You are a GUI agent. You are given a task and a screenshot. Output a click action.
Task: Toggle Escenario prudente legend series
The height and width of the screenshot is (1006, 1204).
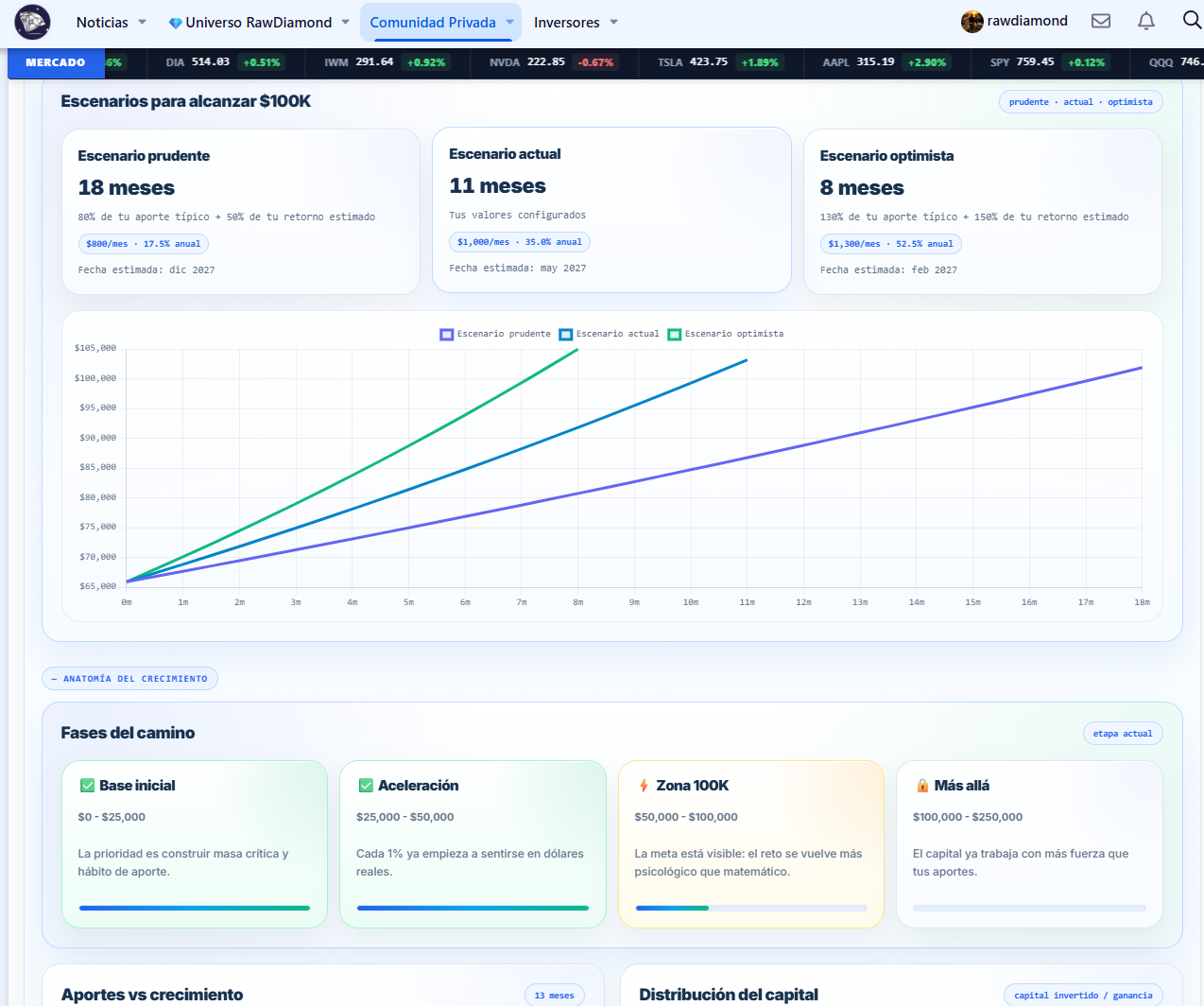495,334
